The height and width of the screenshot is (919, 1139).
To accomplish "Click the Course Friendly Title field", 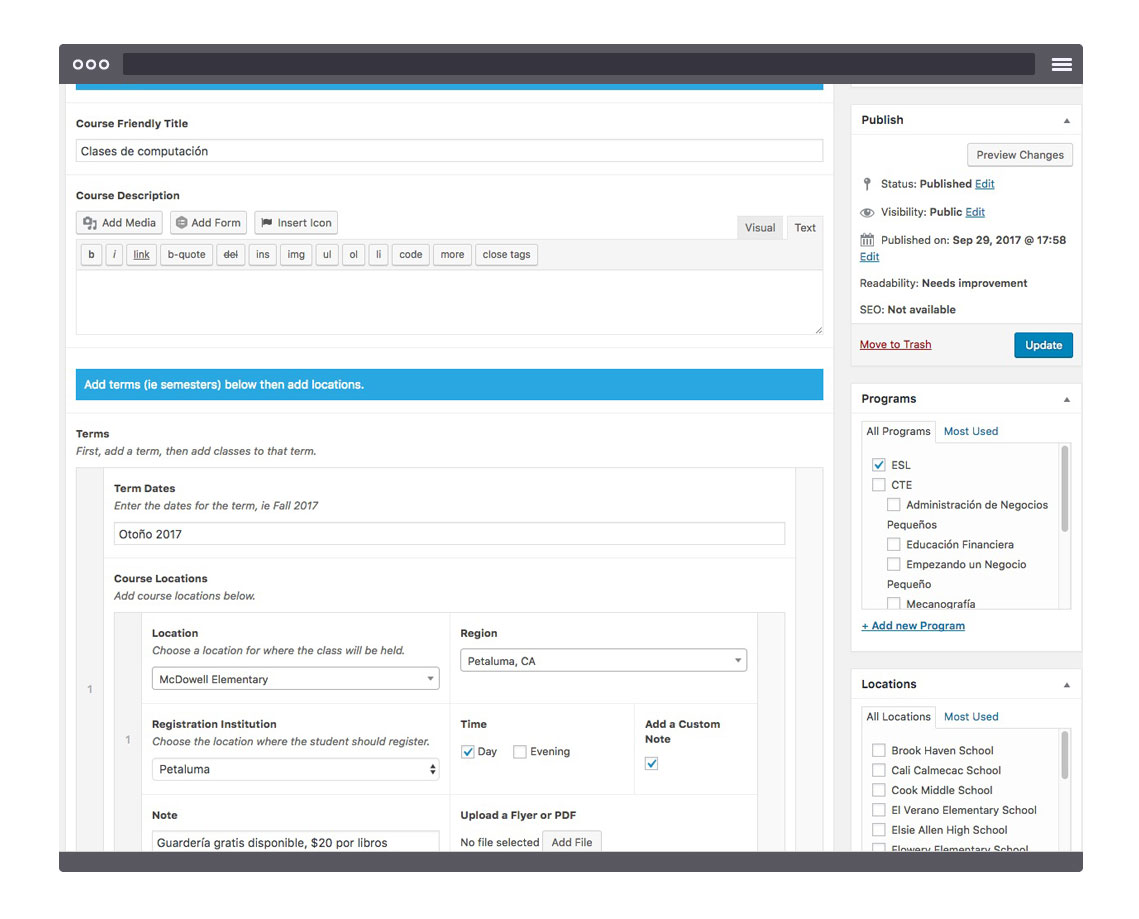I will pos(449,151).
